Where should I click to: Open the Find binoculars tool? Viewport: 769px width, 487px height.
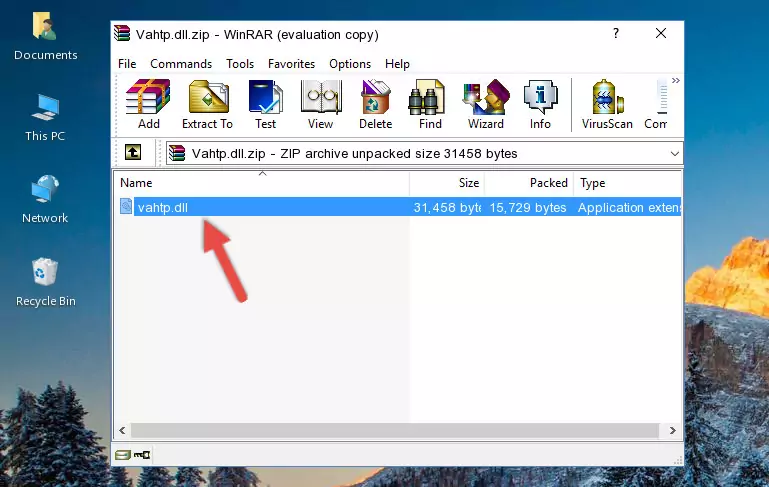click(430, 104)
